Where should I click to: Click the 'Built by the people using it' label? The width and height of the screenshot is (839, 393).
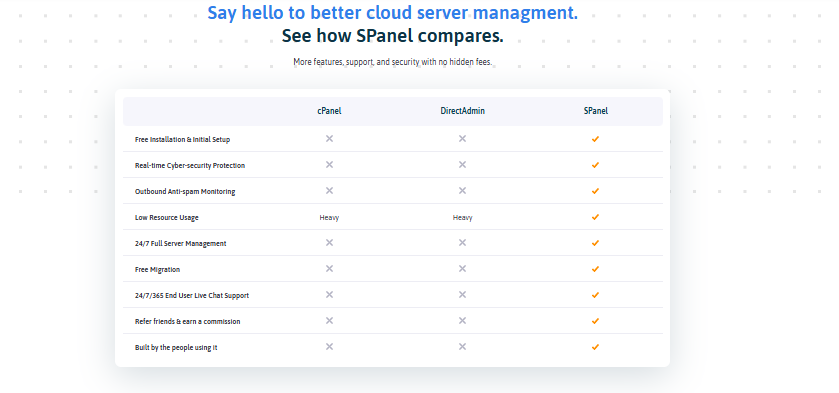click(176, 347)
